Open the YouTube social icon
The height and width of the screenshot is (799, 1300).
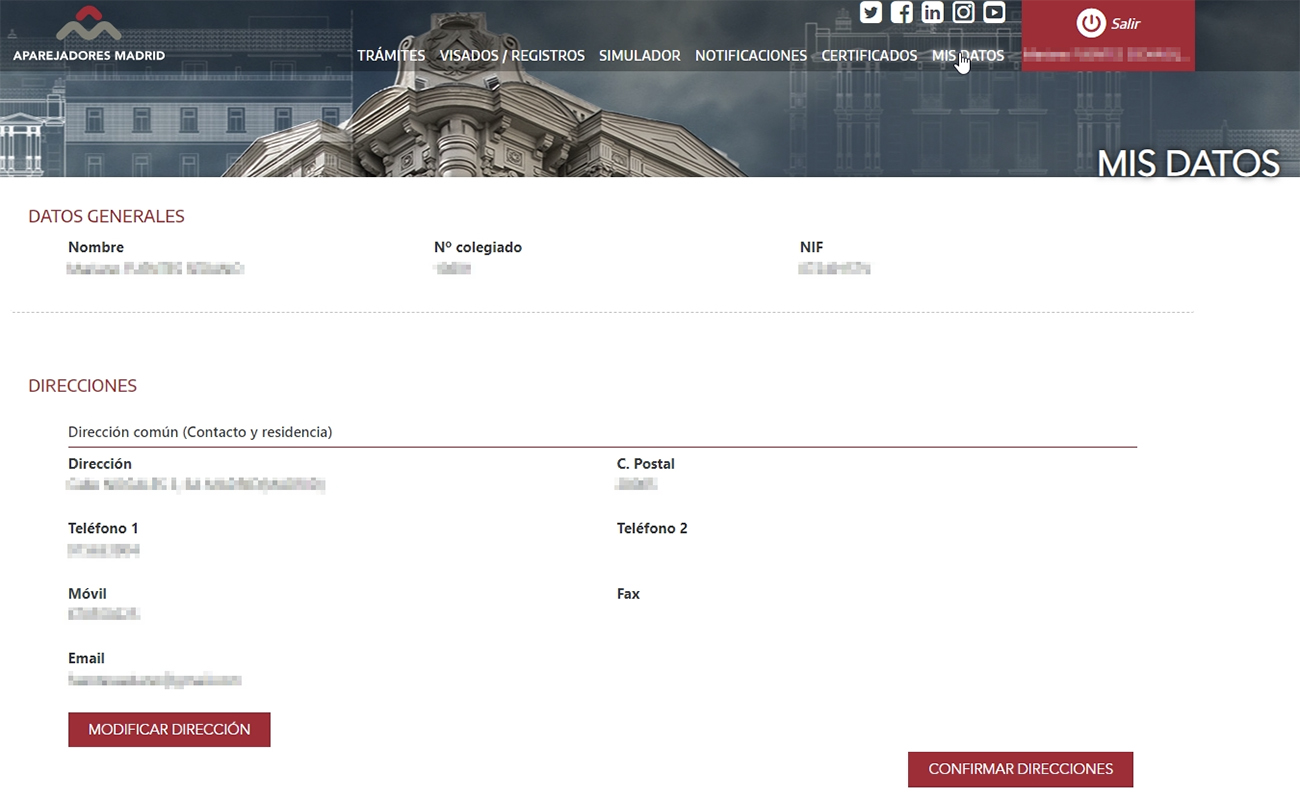point(994,13)
